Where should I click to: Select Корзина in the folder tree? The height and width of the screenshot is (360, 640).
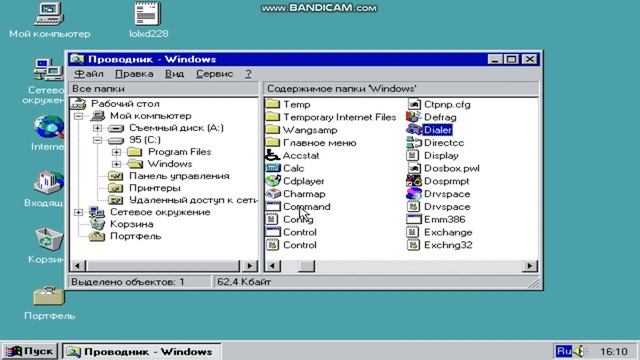click(x=131, y=224)
